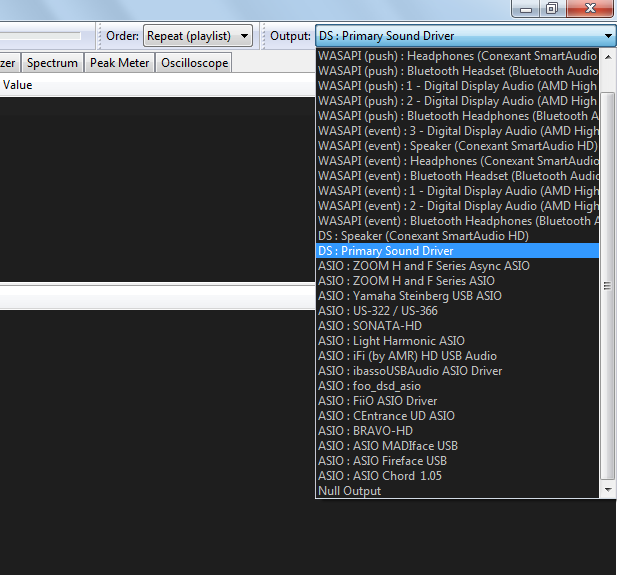Select WASAPI (push) : Headphones (Conexant SmartAudio)
The image size is (617, 575).
pos(458,56)
